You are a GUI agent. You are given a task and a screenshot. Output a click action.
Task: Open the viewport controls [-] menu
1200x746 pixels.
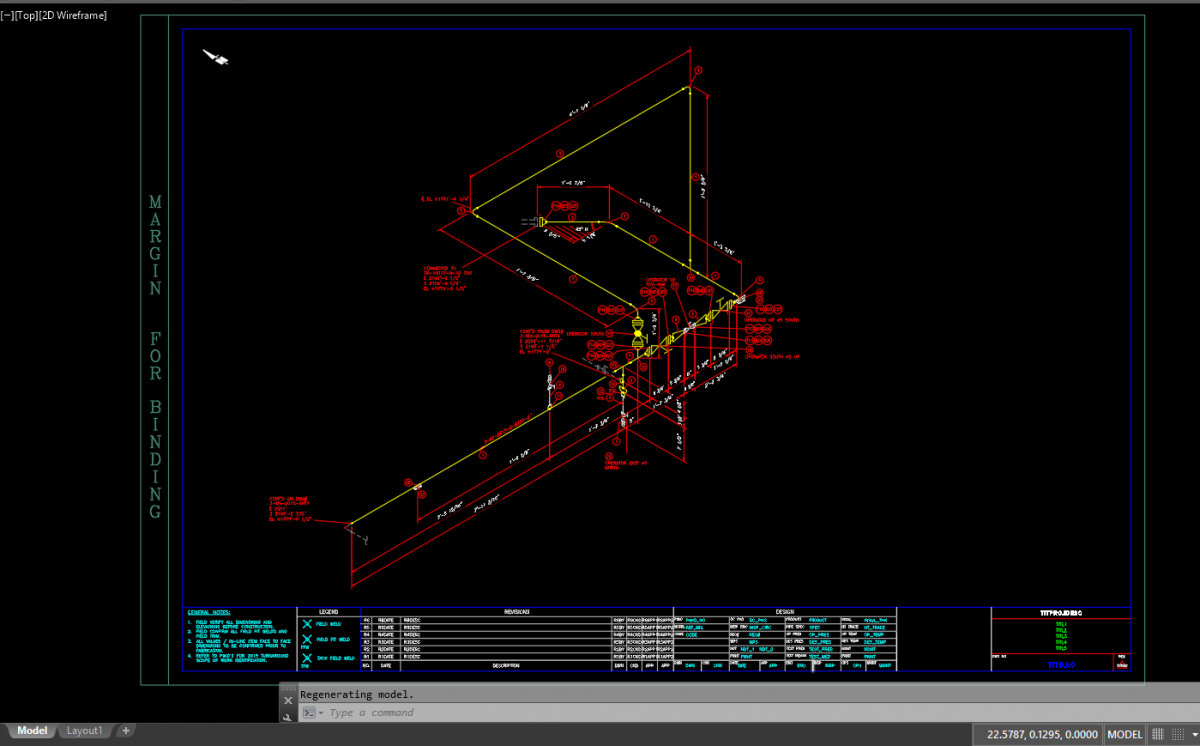[x=7, y=15]
